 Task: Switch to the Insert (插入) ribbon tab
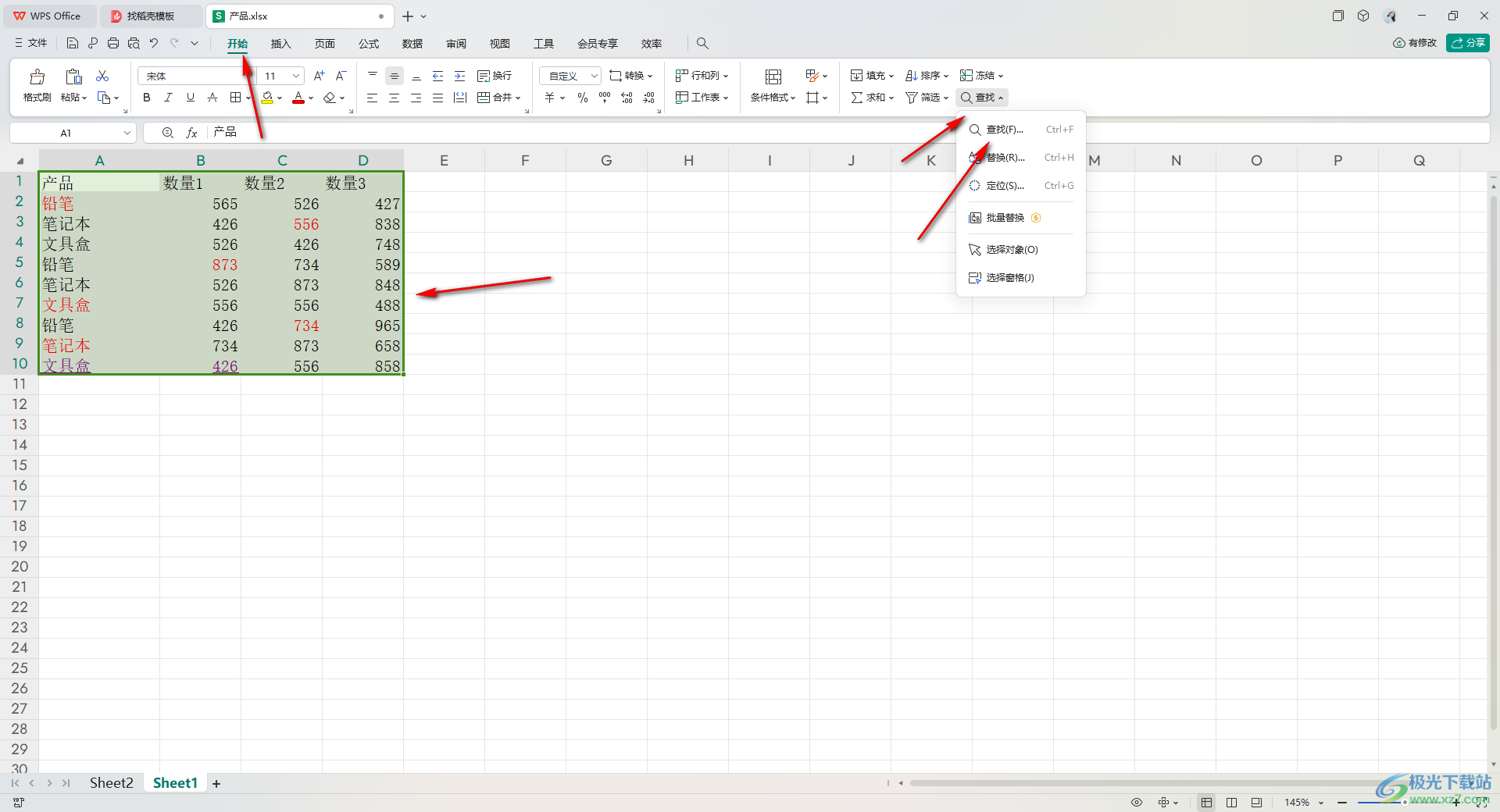click(x=280, y=44)
